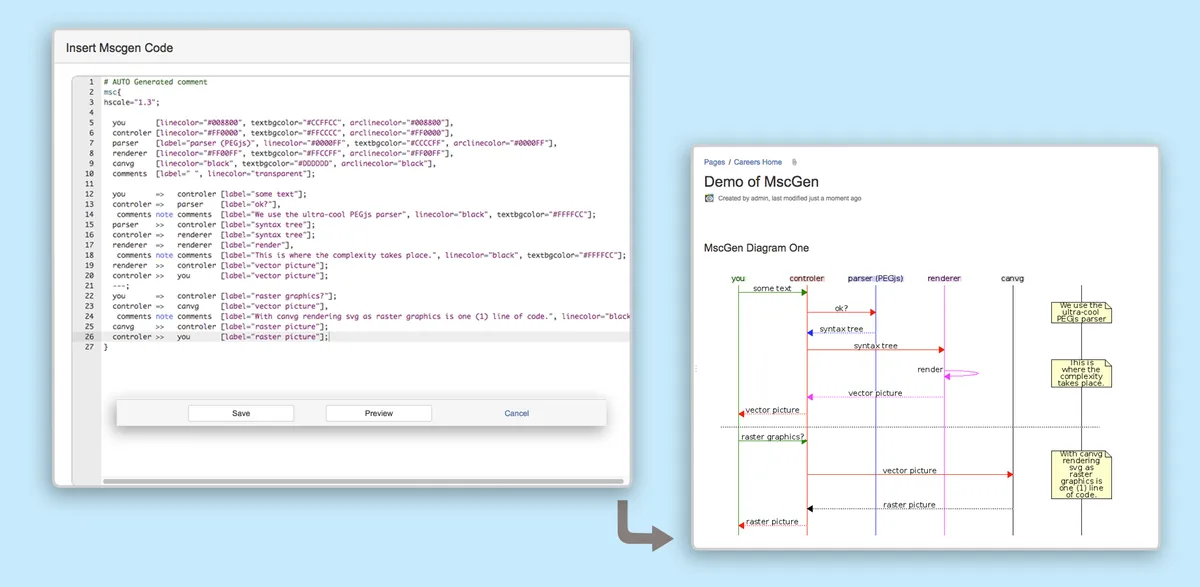Click the '# AUTO Generated comment' code line
The image size is (1200, 587).
(x=155, y=81)
